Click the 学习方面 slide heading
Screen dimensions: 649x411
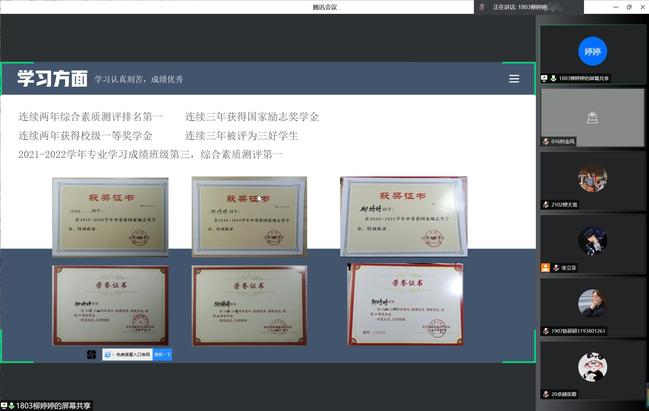coord(51,78)
